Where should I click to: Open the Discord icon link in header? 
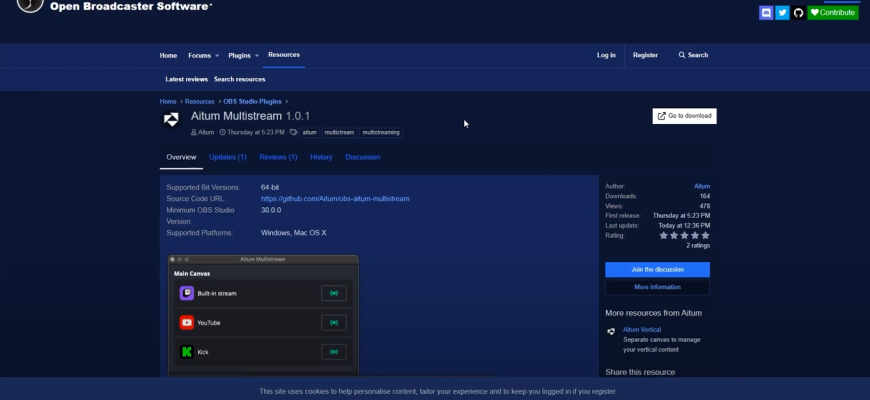766,13
